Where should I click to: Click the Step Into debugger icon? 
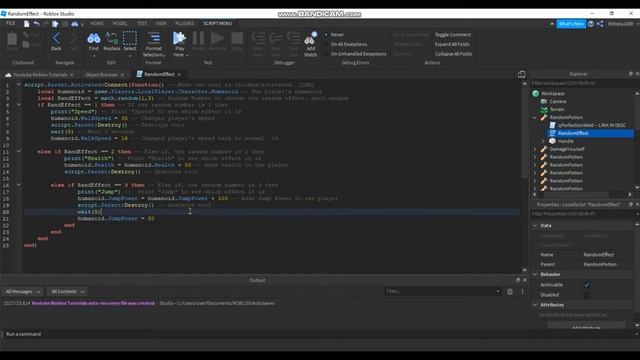(x=258, y=38)
